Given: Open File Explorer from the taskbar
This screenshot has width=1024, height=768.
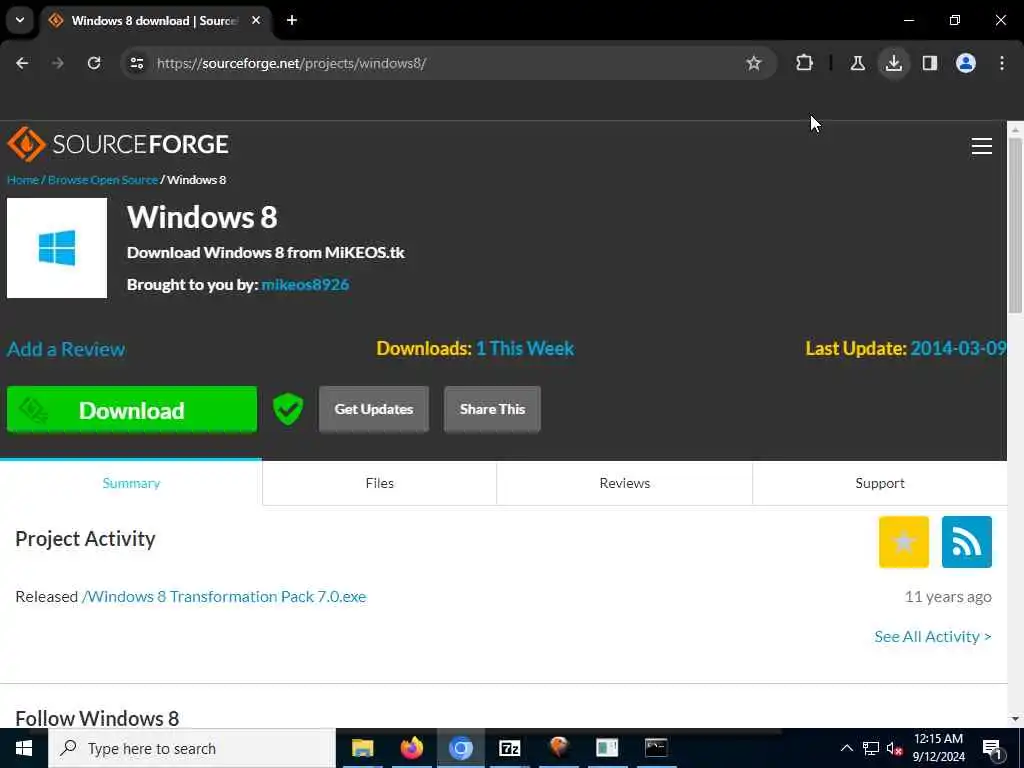Looking at the screenshot, I should 362,748.
